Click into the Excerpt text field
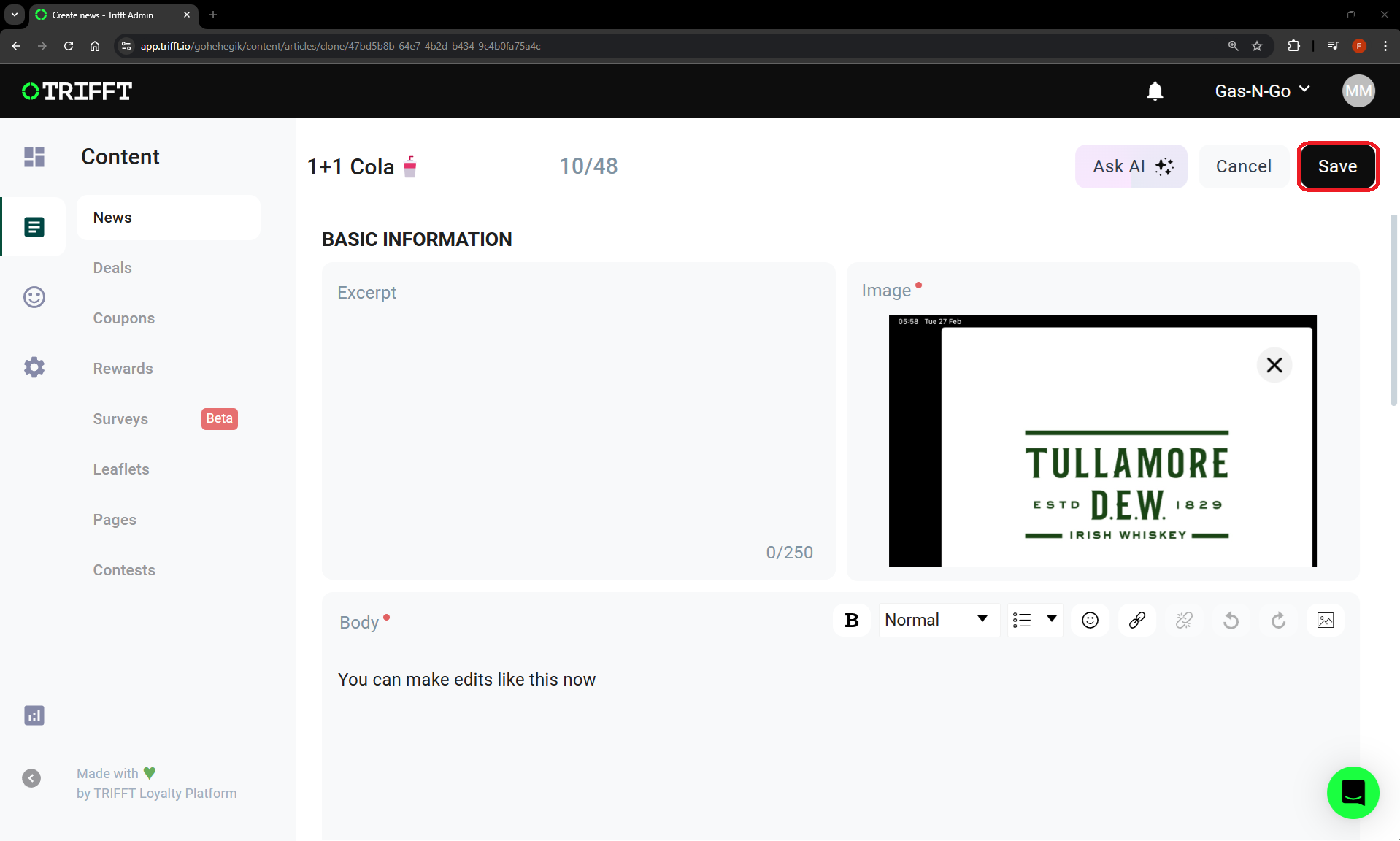The height and width of the screenshot is (841, 1400). 578,420
